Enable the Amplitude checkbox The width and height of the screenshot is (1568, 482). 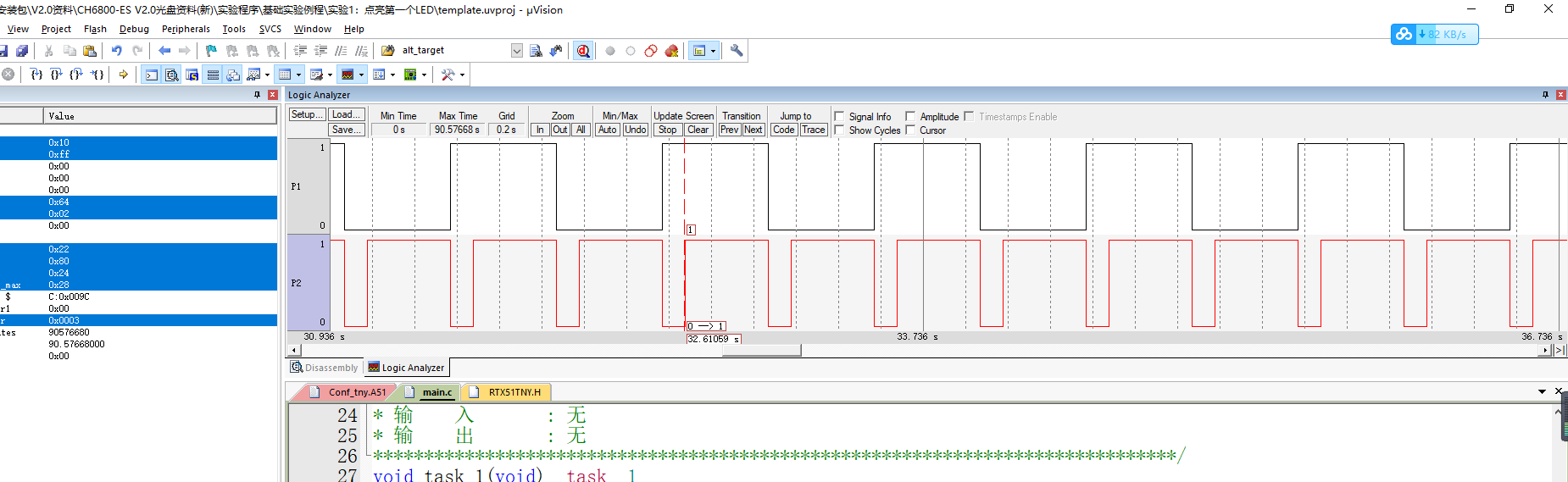click(x=910, y=116)
